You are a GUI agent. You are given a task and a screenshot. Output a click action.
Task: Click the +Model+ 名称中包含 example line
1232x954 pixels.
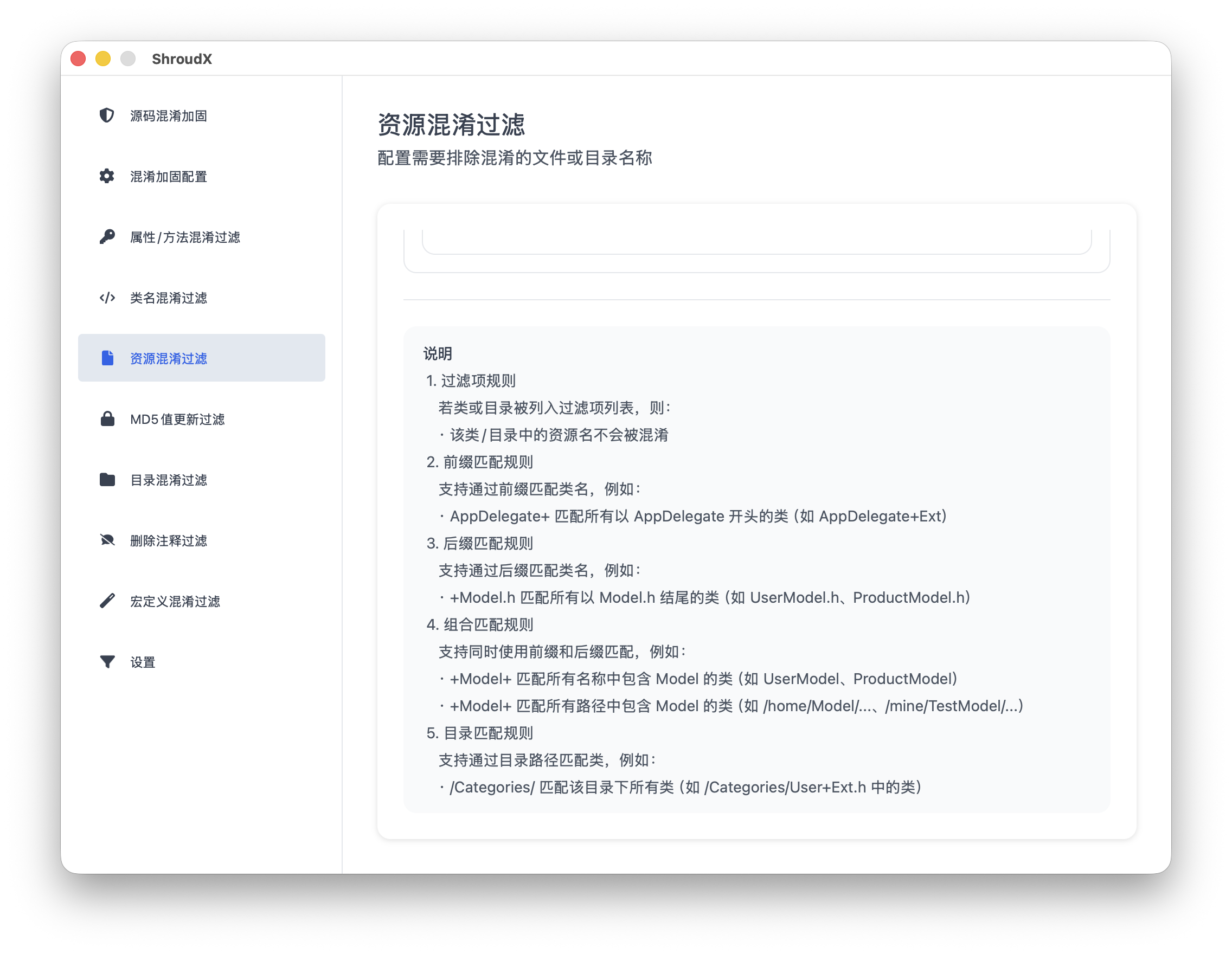[698, 678]
